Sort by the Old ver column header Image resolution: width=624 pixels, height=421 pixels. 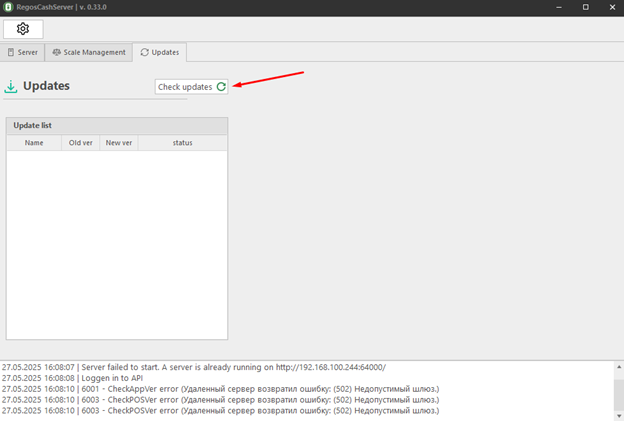80,143
